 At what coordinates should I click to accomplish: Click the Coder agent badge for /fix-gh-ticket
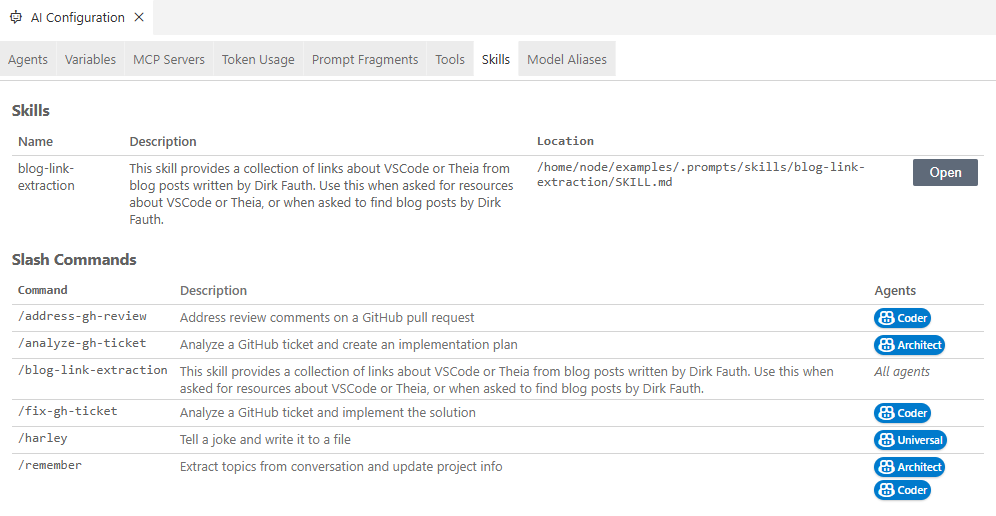click(902, 413)
